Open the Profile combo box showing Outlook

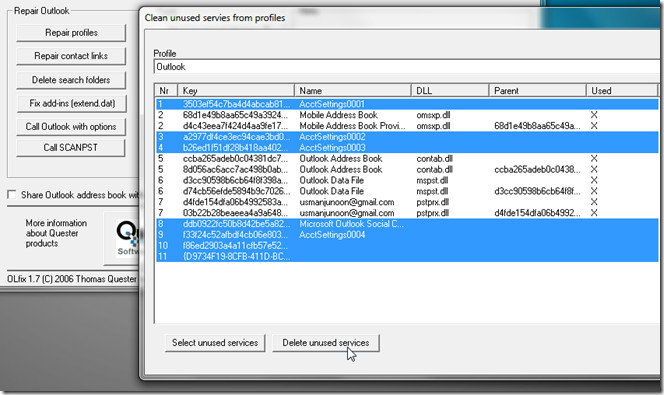[407, 67]
